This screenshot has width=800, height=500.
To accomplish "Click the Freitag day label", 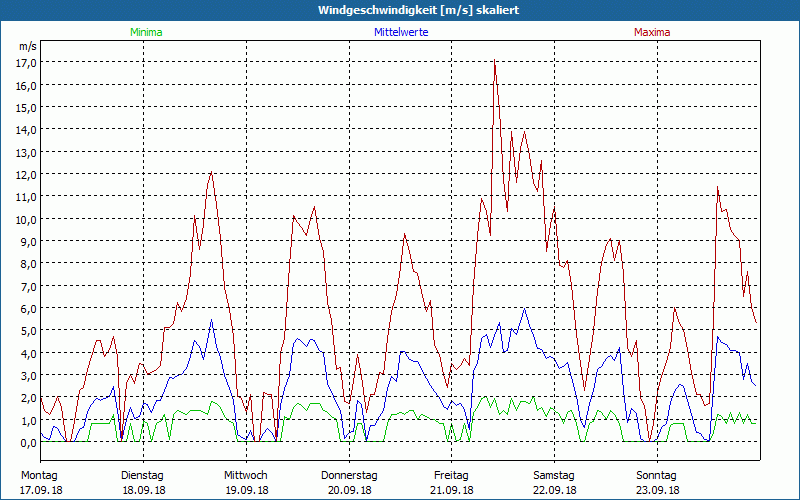I will click(451, 476).
